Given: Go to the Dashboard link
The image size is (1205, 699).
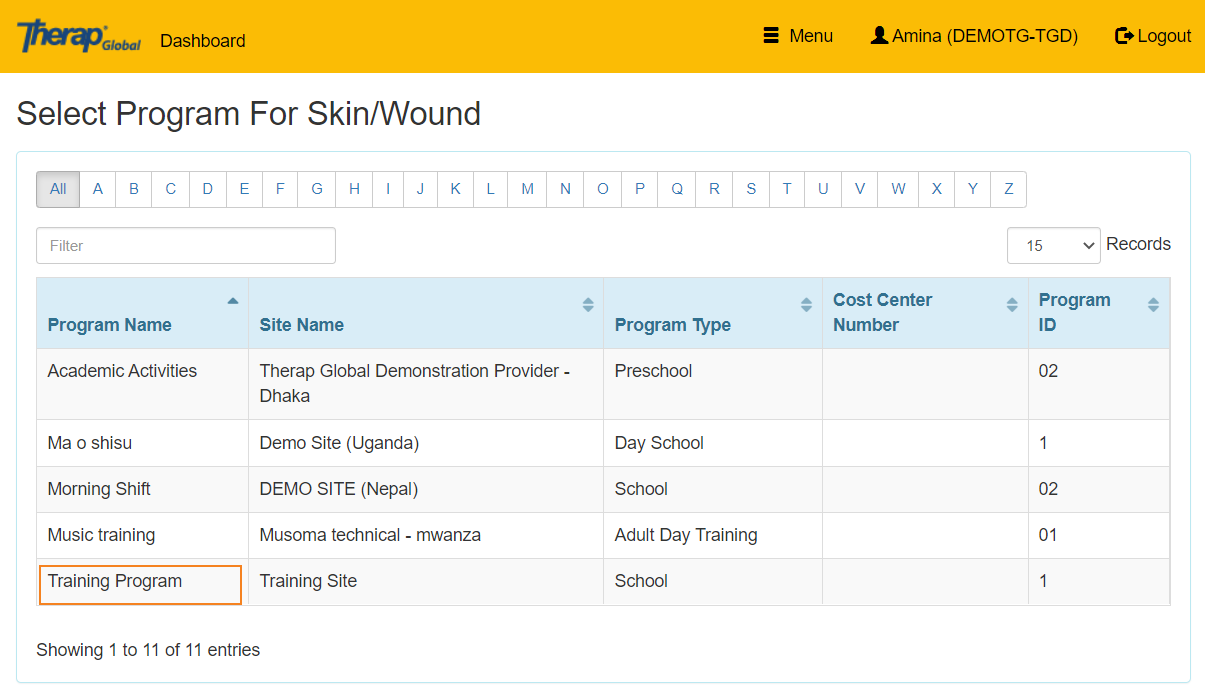Looking at the screenshot, I should [x=203, y=41].
